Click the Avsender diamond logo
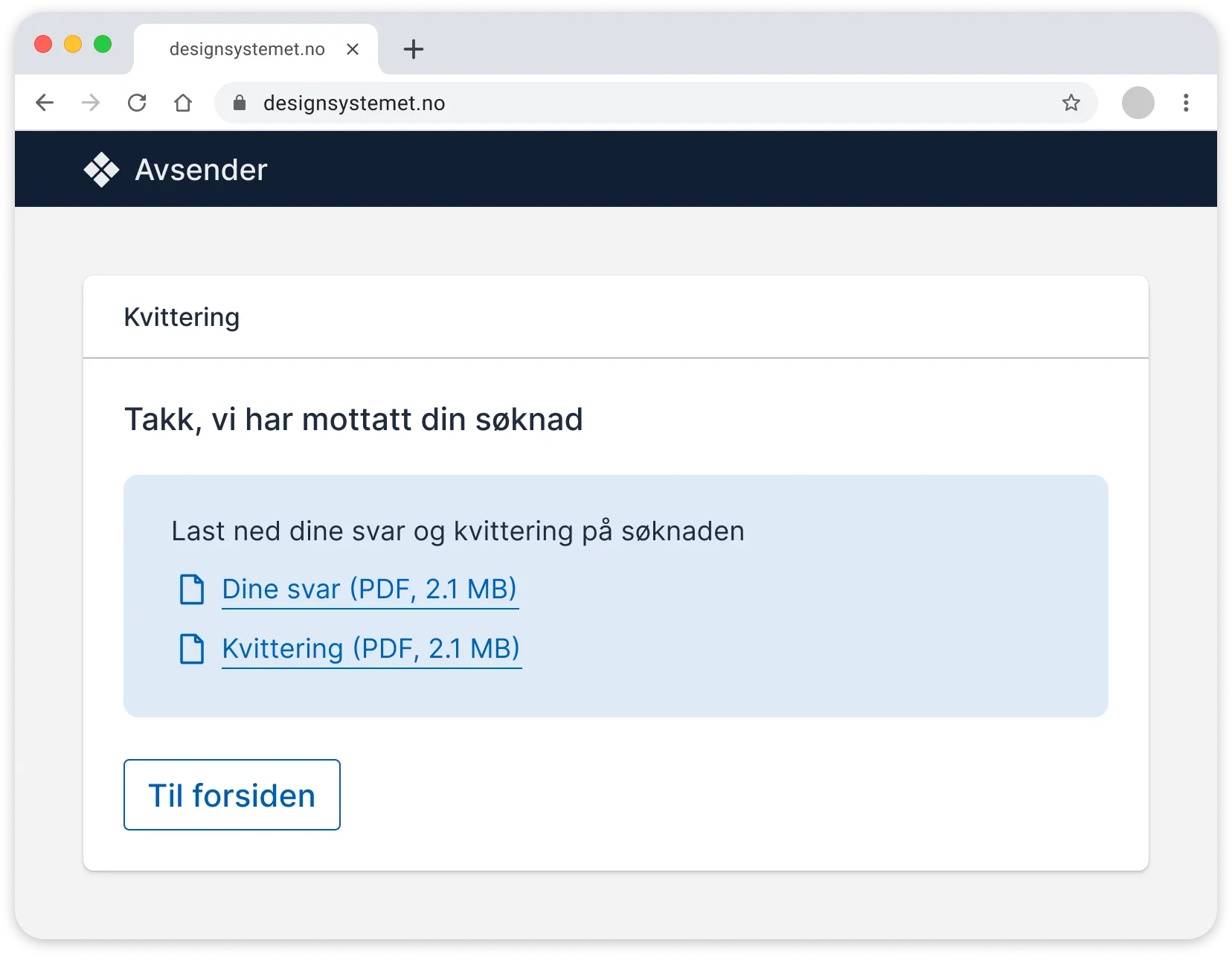 point(101,170)
